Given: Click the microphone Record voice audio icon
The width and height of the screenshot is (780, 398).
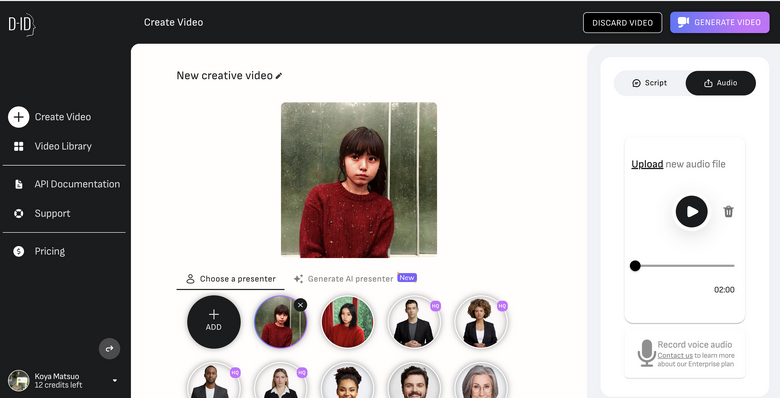Looking at the screenshot, I should click(x=647, y=353).
